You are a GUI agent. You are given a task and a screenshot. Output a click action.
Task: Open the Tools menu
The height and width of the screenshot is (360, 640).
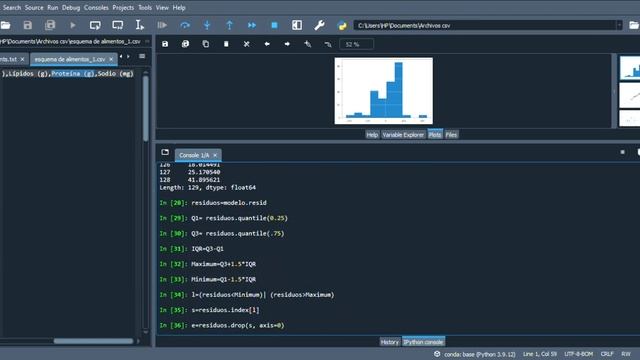pyautogui.click(x=145, y=7)
